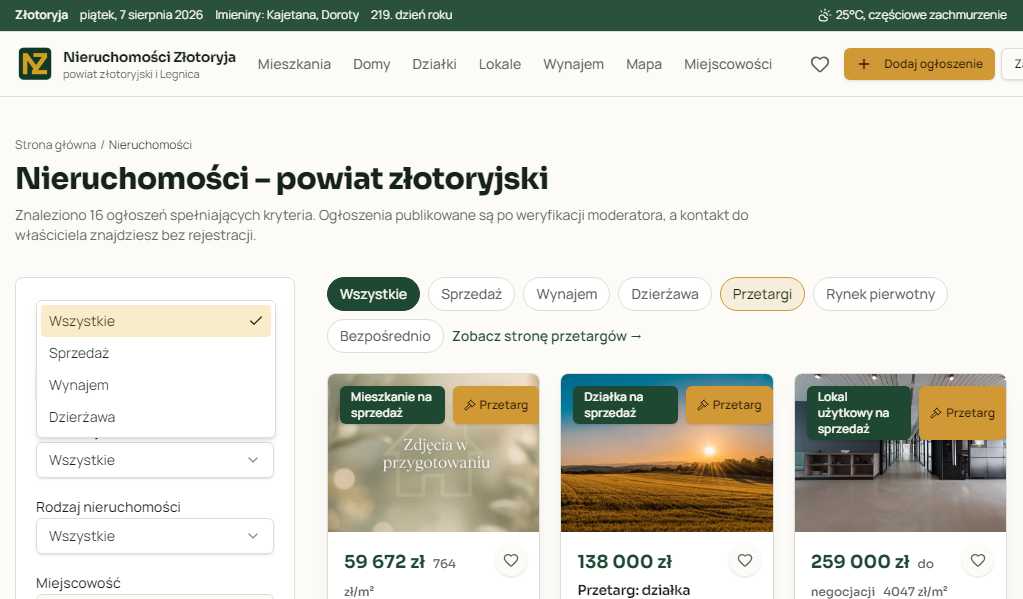The image size is (1023, 599).
Task: Open Lokale in main navigation
Action: pos(500,64)
